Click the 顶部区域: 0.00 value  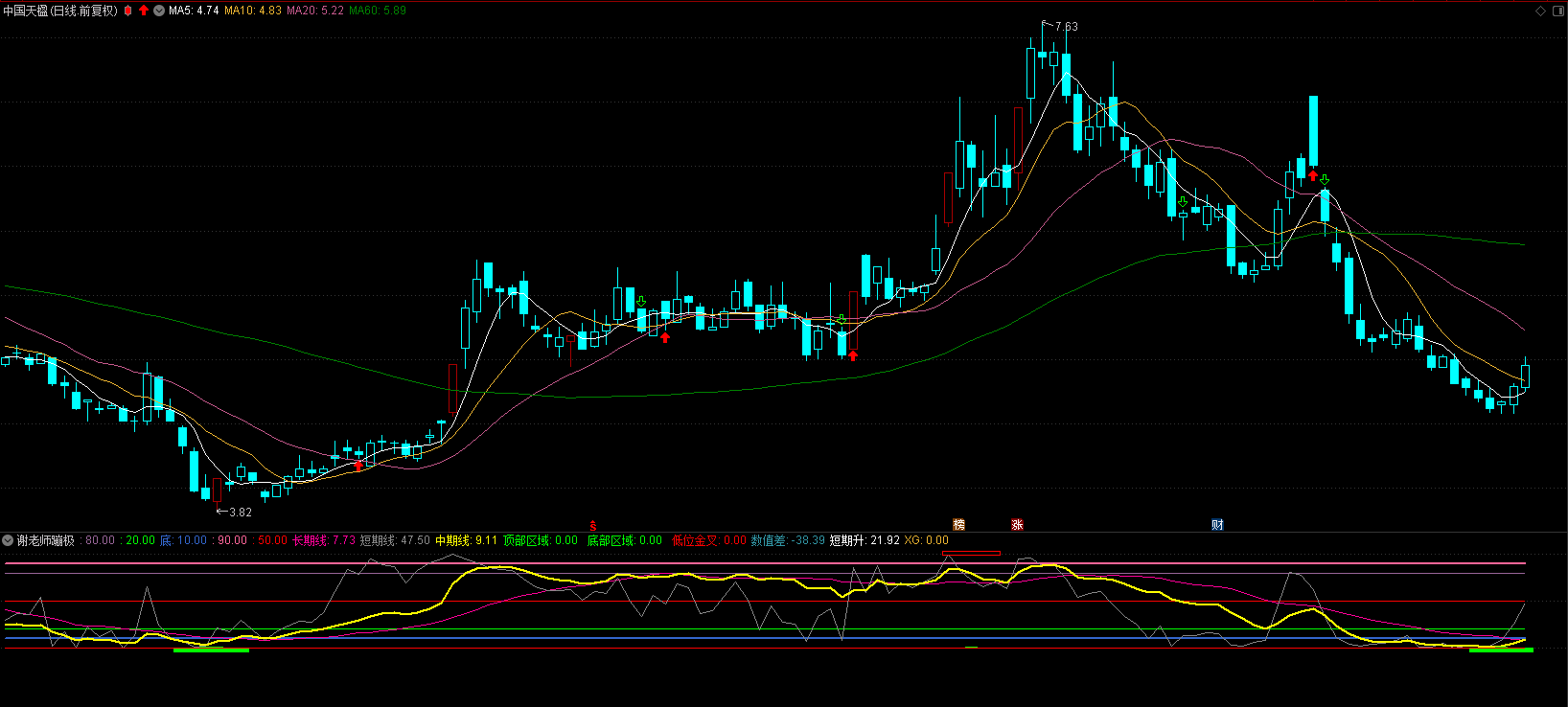coord(541,540)
